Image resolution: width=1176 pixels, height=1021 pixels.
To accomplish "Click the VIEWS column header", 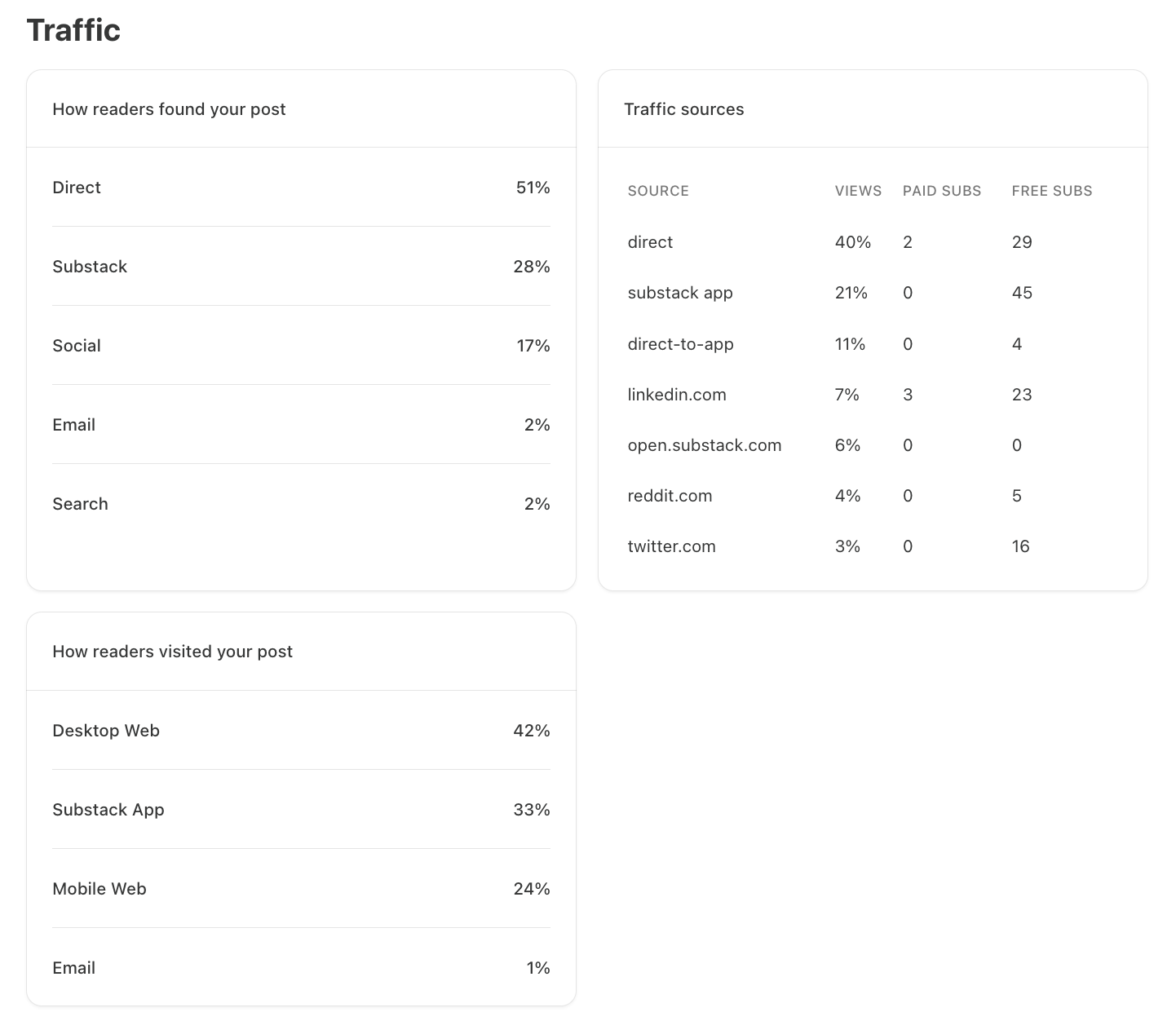I will tap(858, 191).
